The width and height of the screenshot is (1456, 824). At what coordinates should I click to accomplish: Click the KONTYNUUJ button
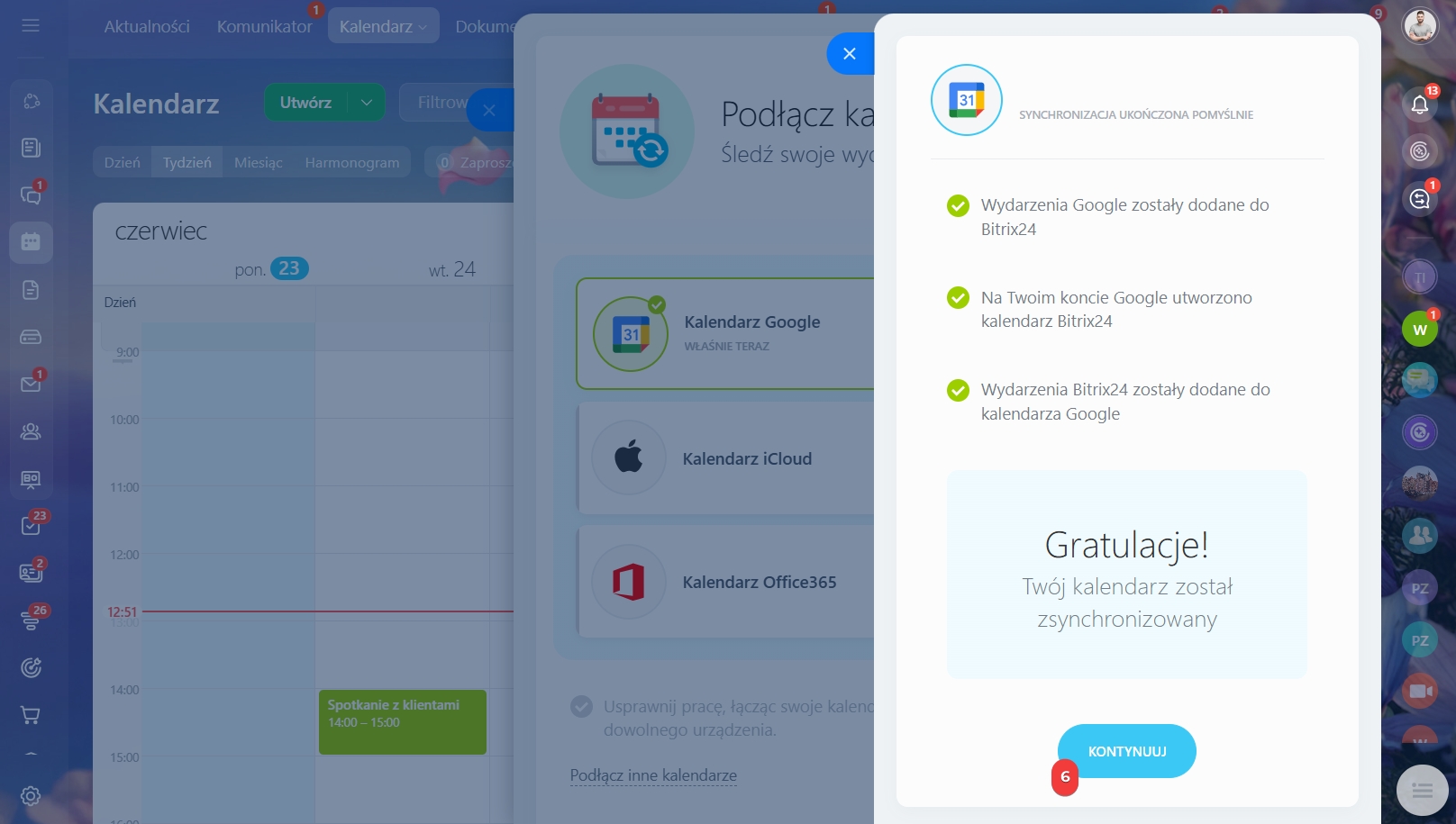pos(1126,751)
